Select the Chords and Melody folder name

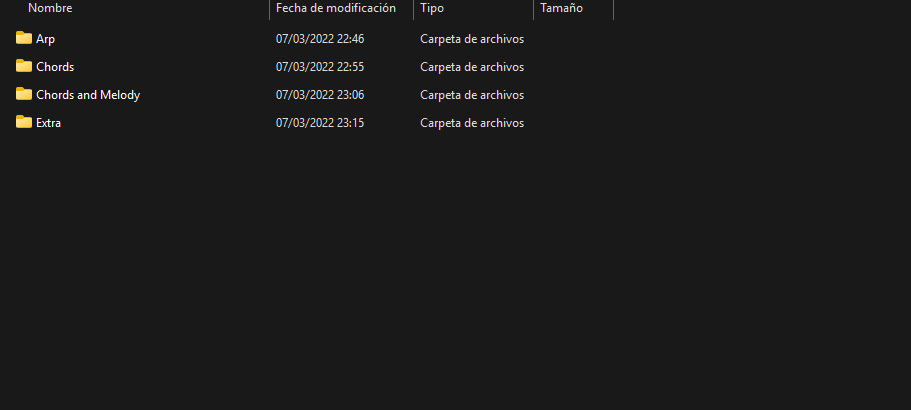pos(88,95)
